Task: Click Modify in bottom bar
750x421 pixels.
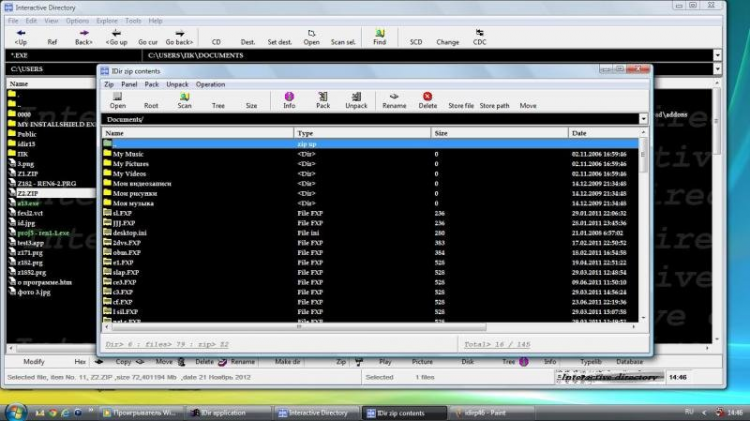Action: coord(34,362)
